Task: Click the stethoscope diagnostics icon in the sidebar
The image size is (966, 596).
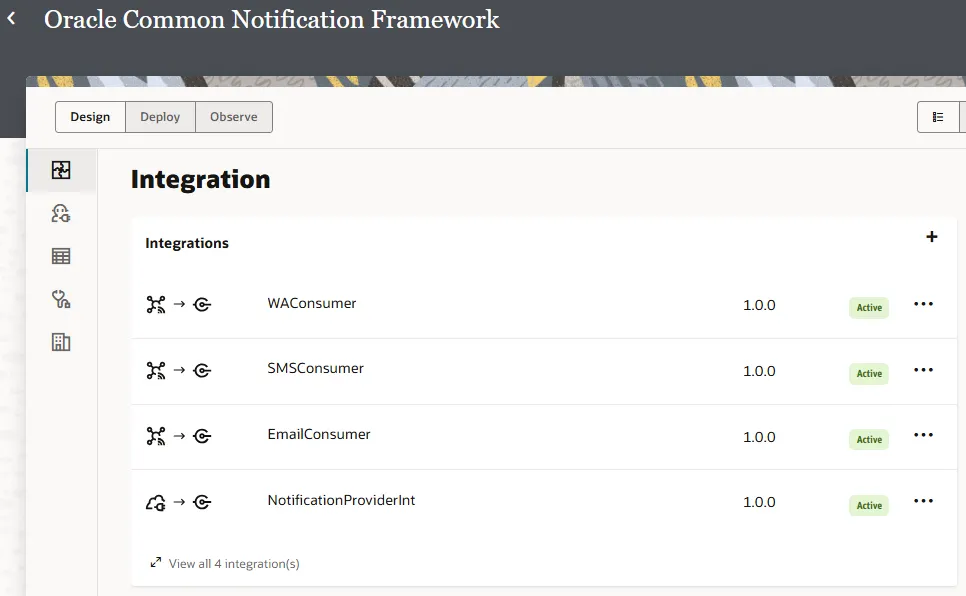Action: coord(61,299)
